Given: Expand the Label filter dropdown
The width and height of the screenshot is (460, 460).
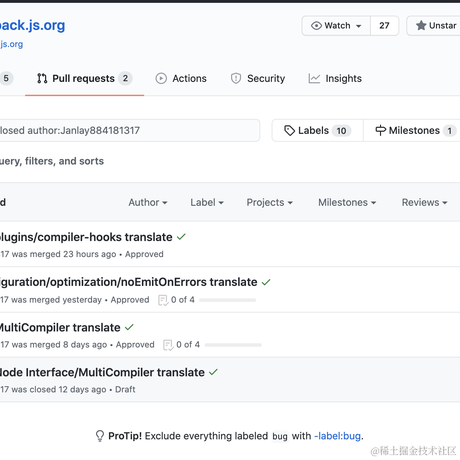Looking at the screenshot, I should click(207, 202).
